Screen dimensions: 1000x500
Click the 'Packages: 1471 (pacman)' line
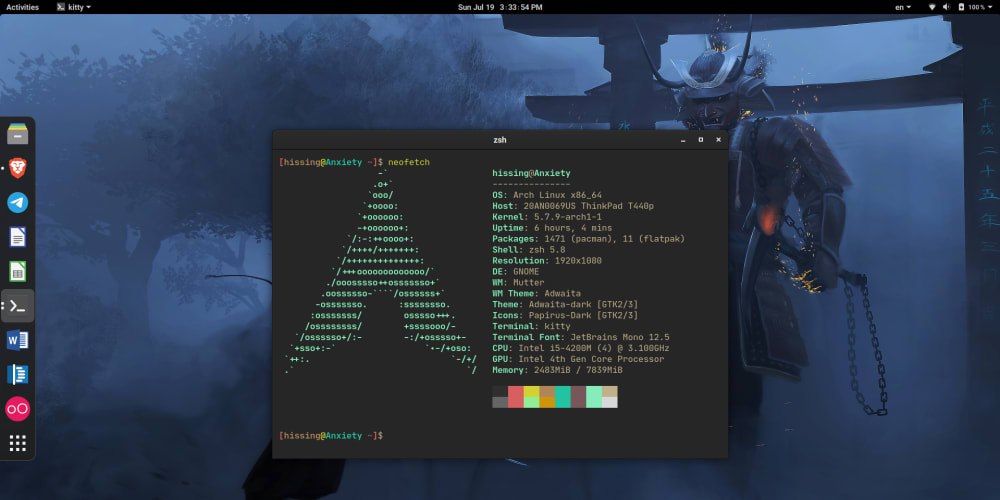point(588,239)
